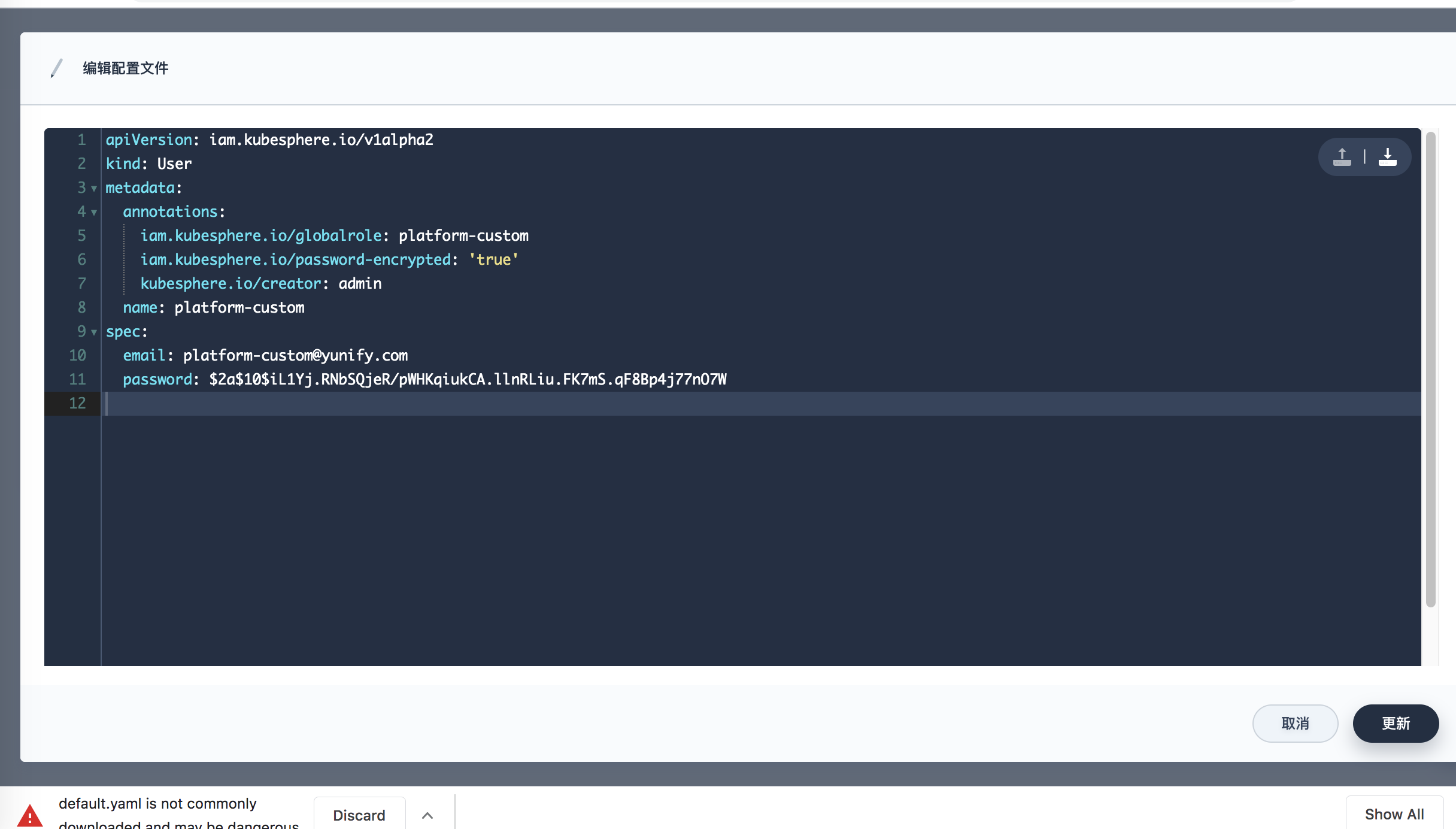This screenshot has width=1456, height=829.
Task: Discard the default.yaml download
Action: click(359, 815)
